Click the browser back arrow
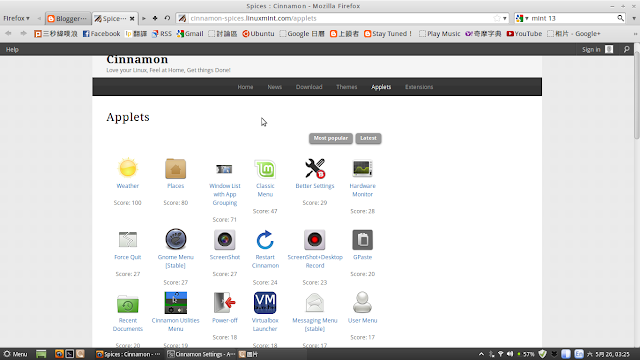 [x=8, y=33]
